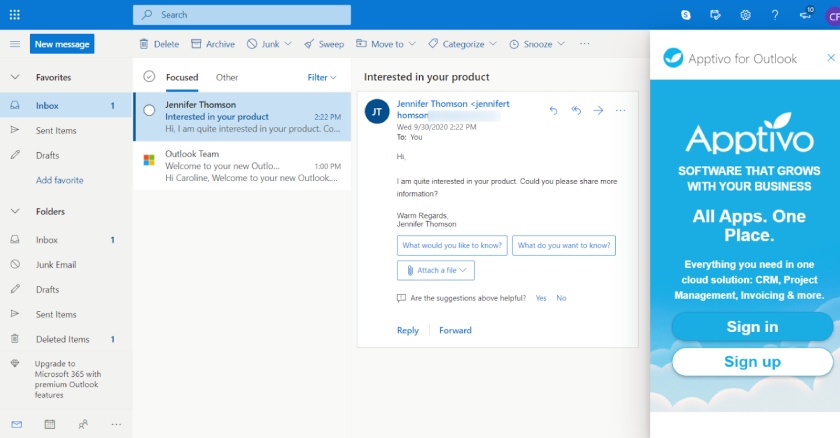Switch to Mail view at bottom
This screenshot has width=840, height=438.
pyautogui.click(x=17, y=425)
